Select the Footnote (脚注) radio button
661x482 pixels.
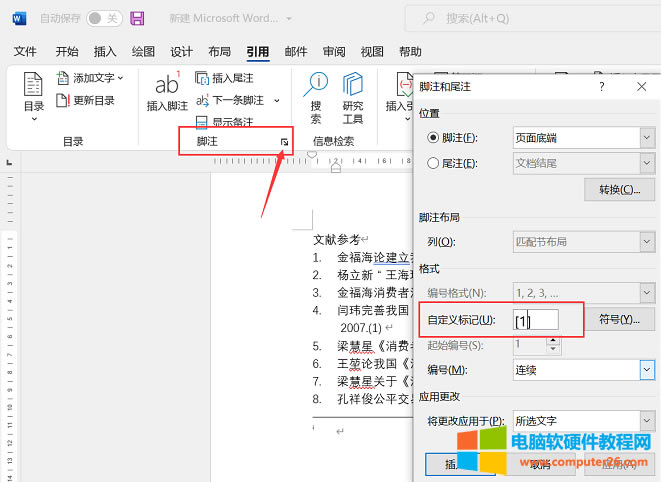tap(433, 137)
